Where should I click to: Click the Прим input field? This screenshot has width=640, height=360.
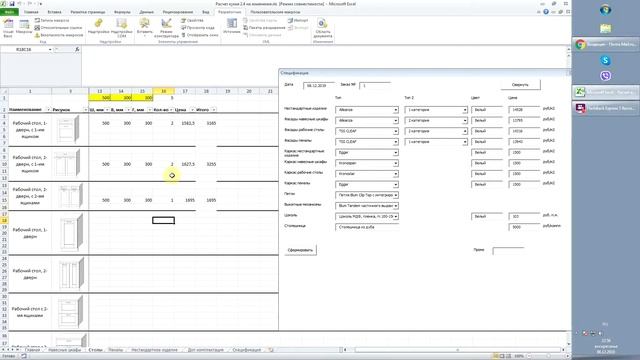508,251
